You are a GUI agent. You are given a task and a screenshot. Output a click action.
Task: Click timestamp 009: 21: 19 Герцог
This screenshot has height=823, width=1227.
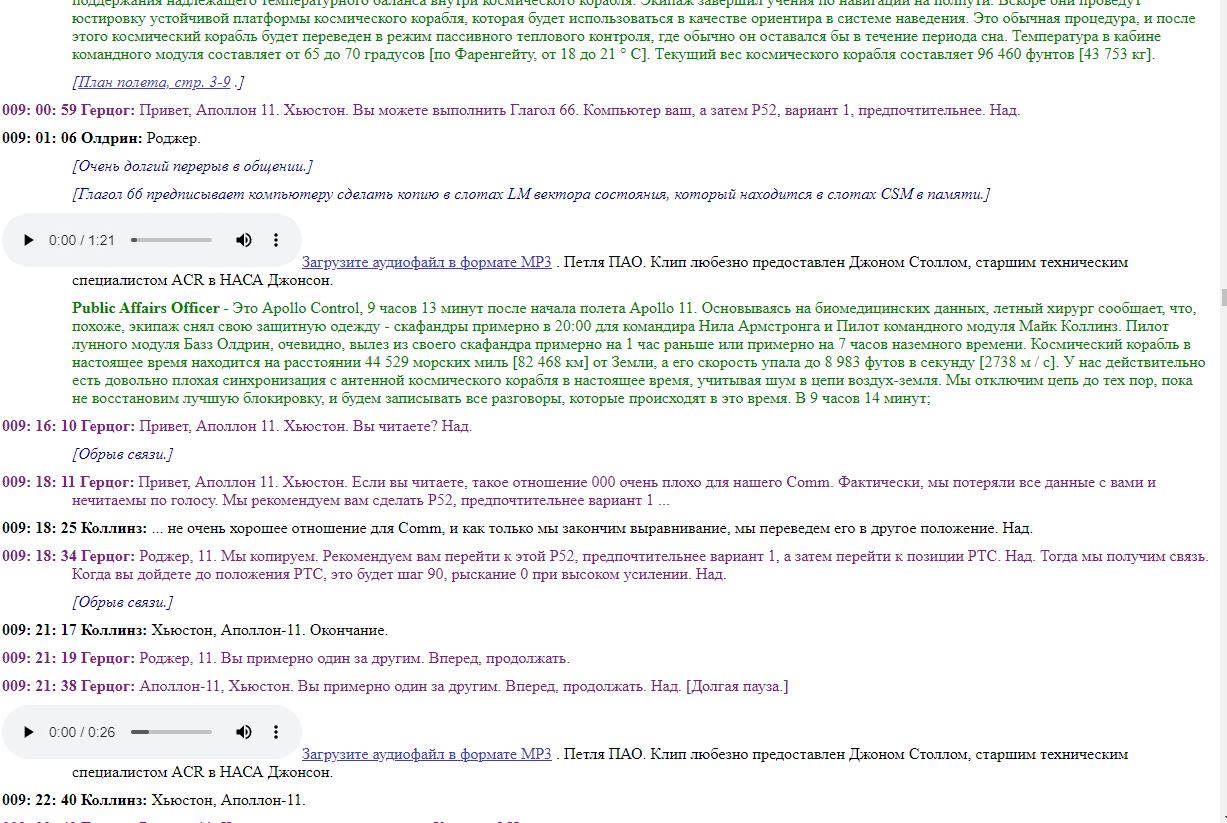coord(69,658)
